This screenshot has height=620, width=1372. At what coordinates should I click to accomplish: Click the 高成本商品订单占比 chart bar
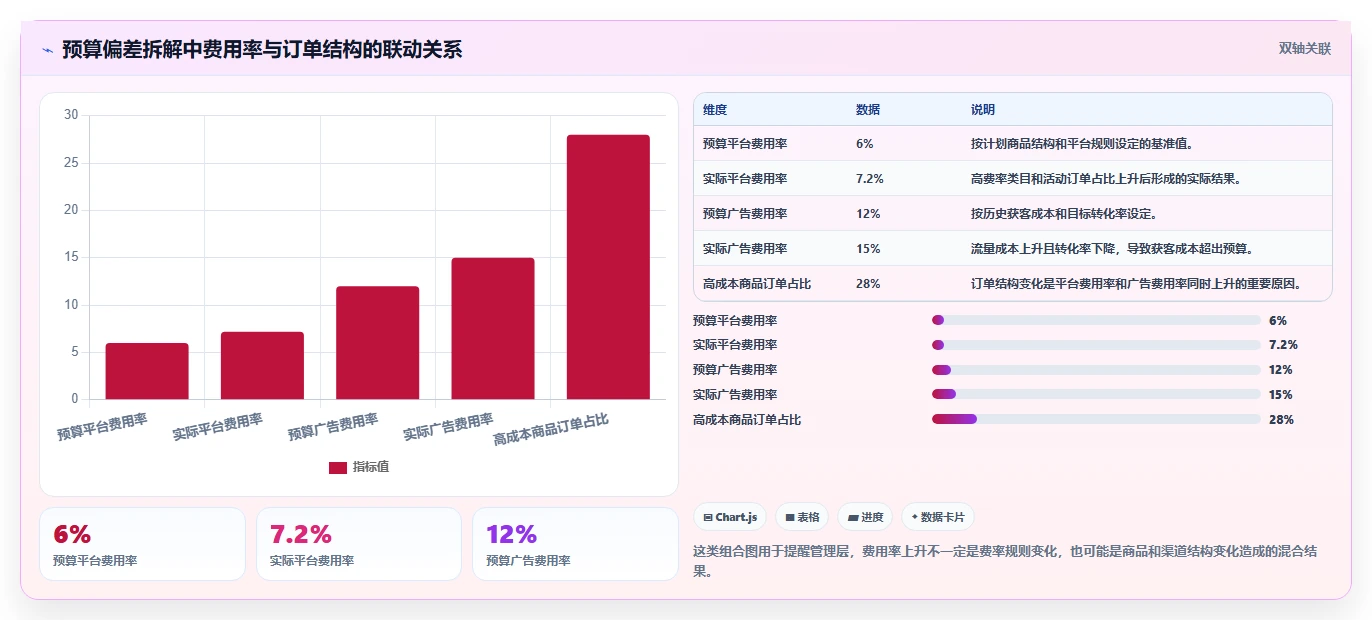coord(608,267)
